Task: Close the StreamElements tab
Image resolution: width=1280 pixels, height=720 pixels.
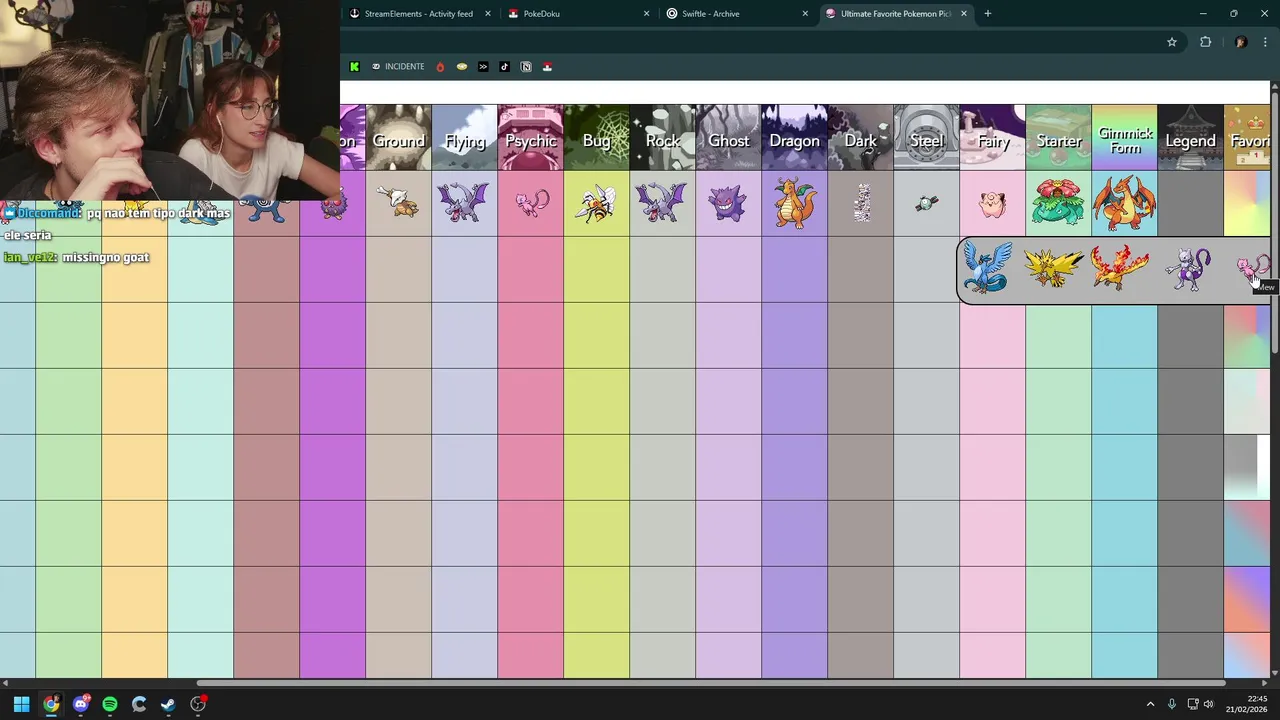Action: click(x=488, y=14)
